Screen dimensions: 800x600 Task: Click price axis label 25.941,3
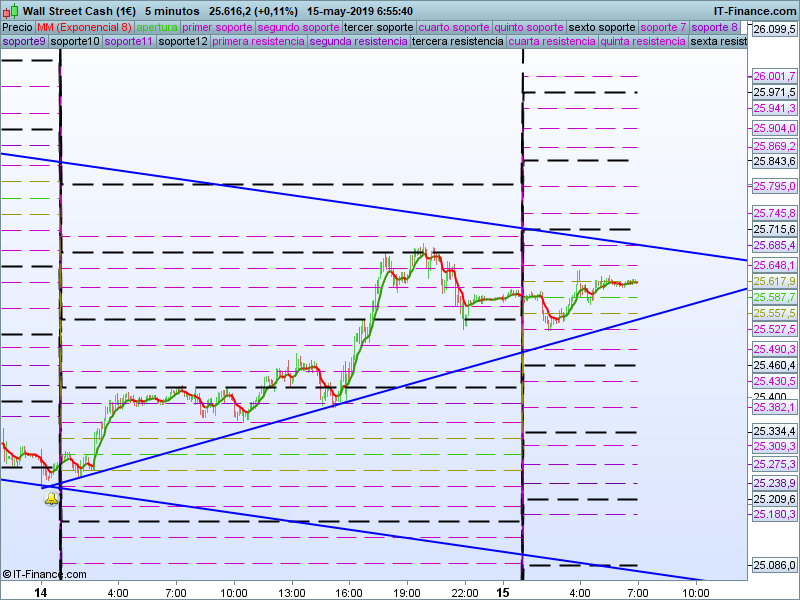[774, 108]
